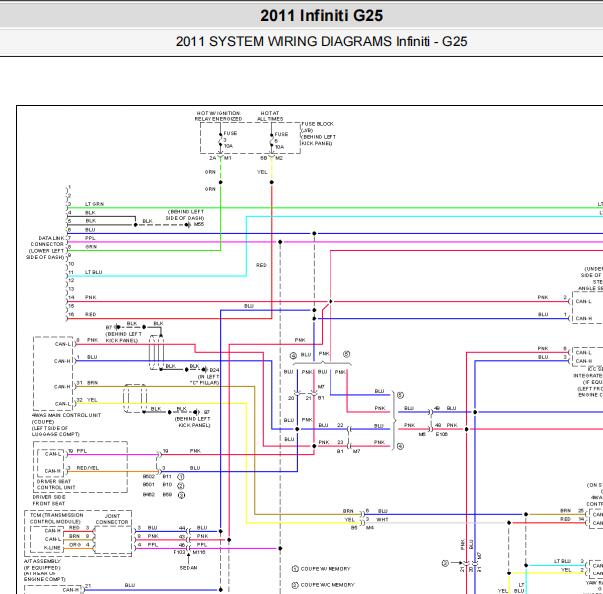Click the "YEL" wire label below fuse block
603x594 pixels.
click(x=262, y=172)
